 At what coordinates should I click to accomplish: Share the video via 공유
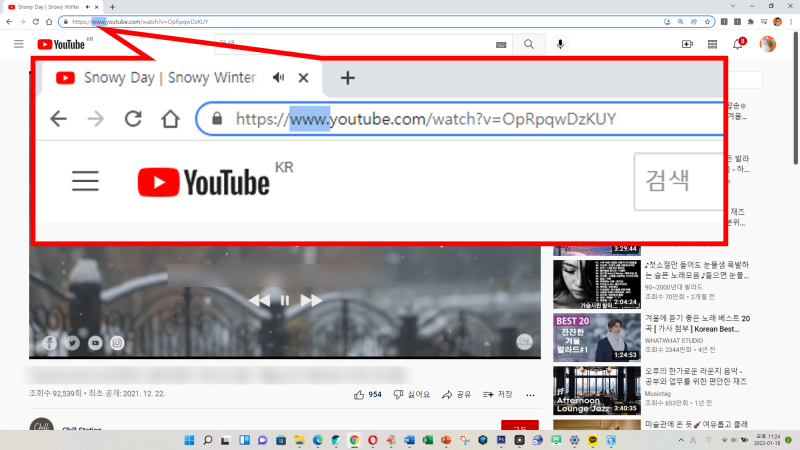click(456, 394)
